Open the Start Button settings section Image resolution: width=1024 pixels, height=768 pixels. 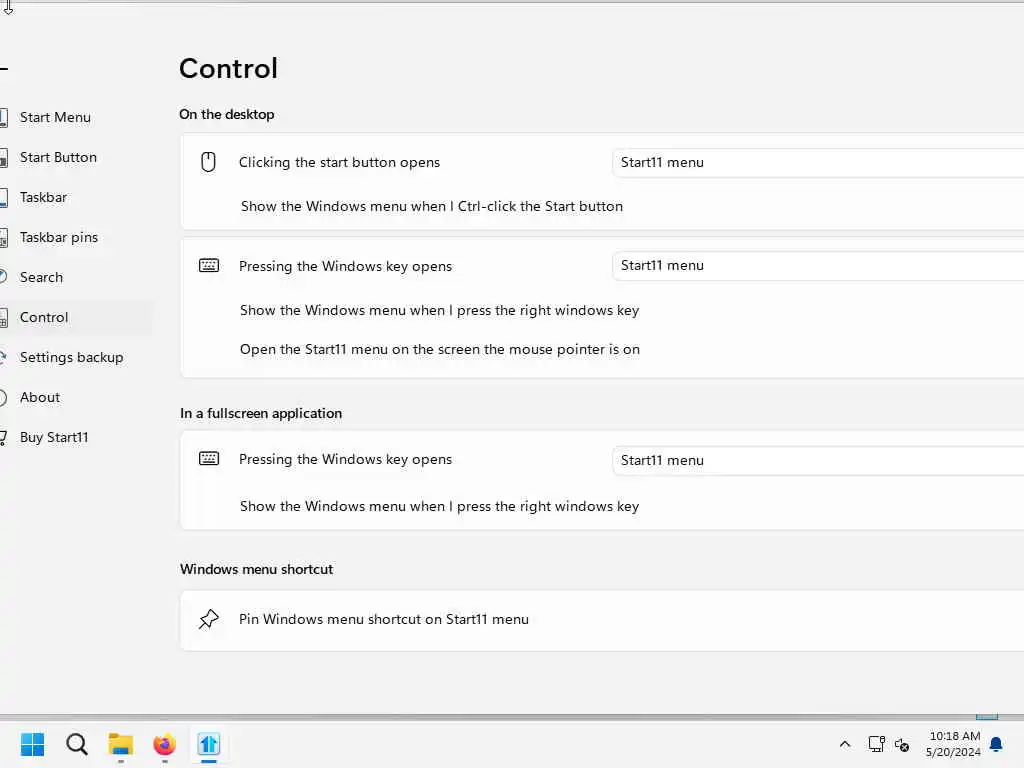click(x=57, y=157)
